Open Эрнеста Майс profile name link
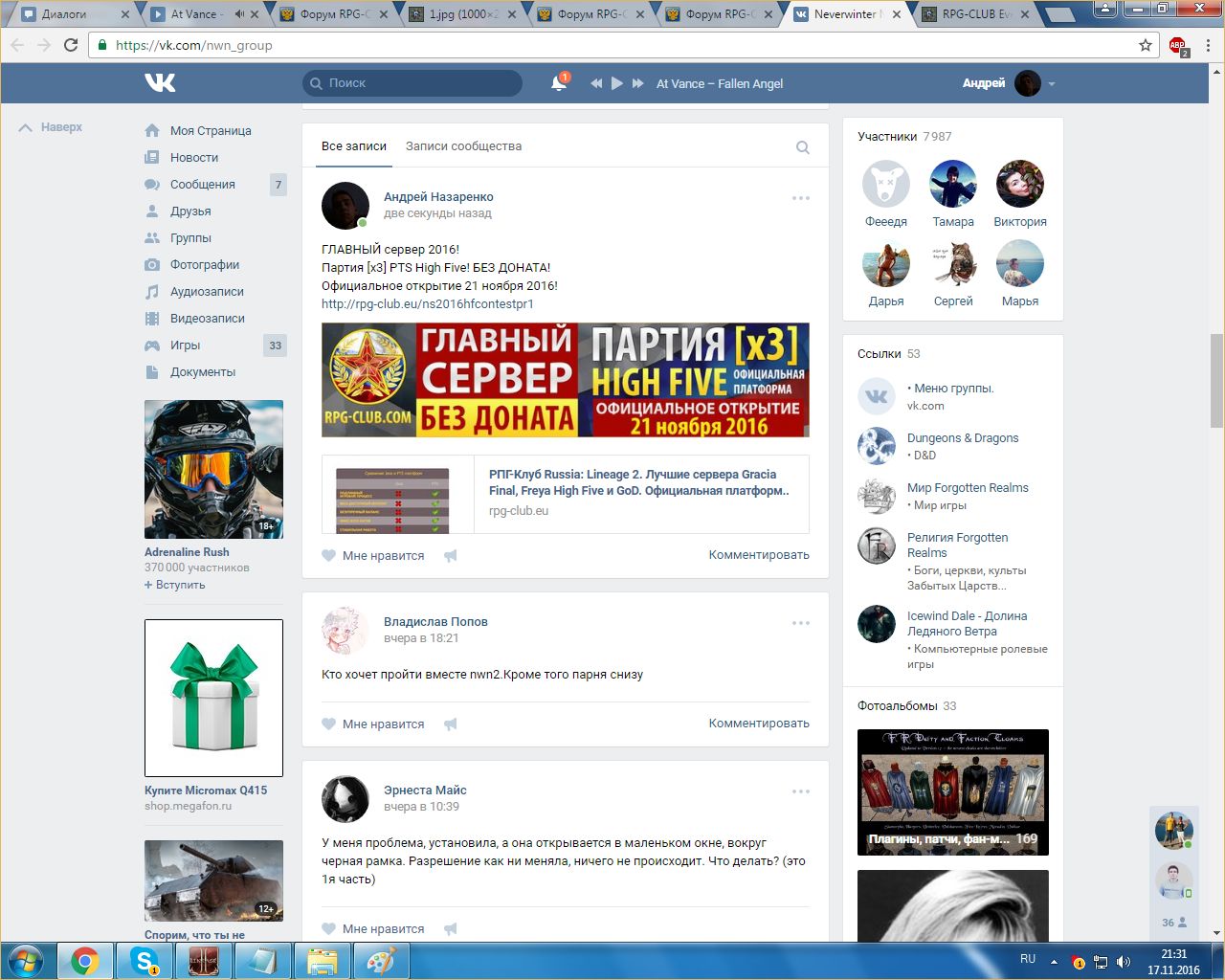Viewport: 1225px width, 980px height. (x=425, y=791)
